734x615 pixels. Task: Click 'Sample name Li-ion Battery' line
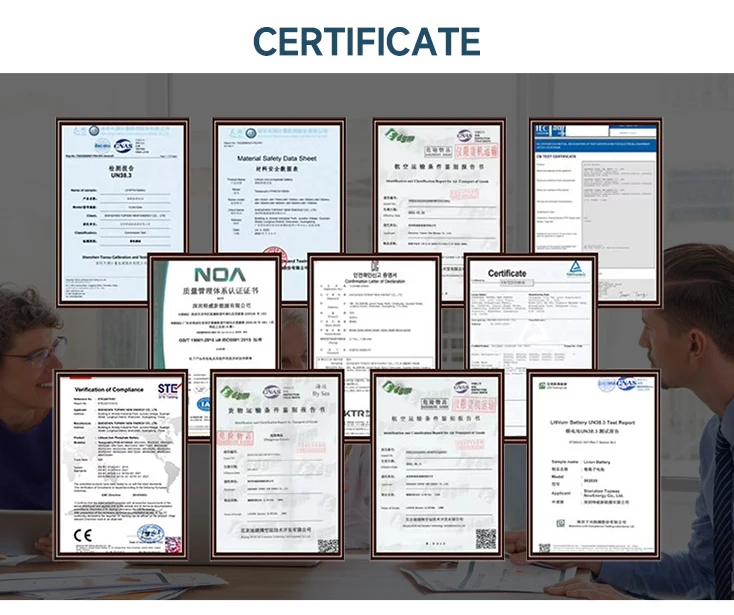tap(581, 461)
